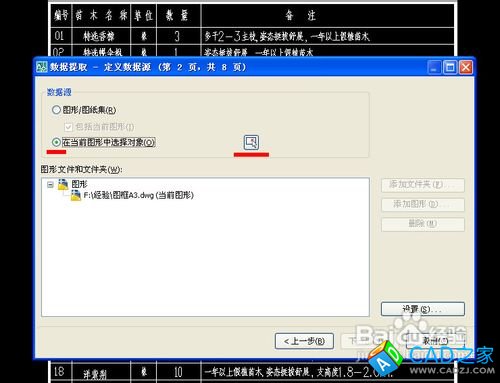Click the 取消 cancel button
The width and height of the screenshot is (500, 383).
(x=435, y=341)
